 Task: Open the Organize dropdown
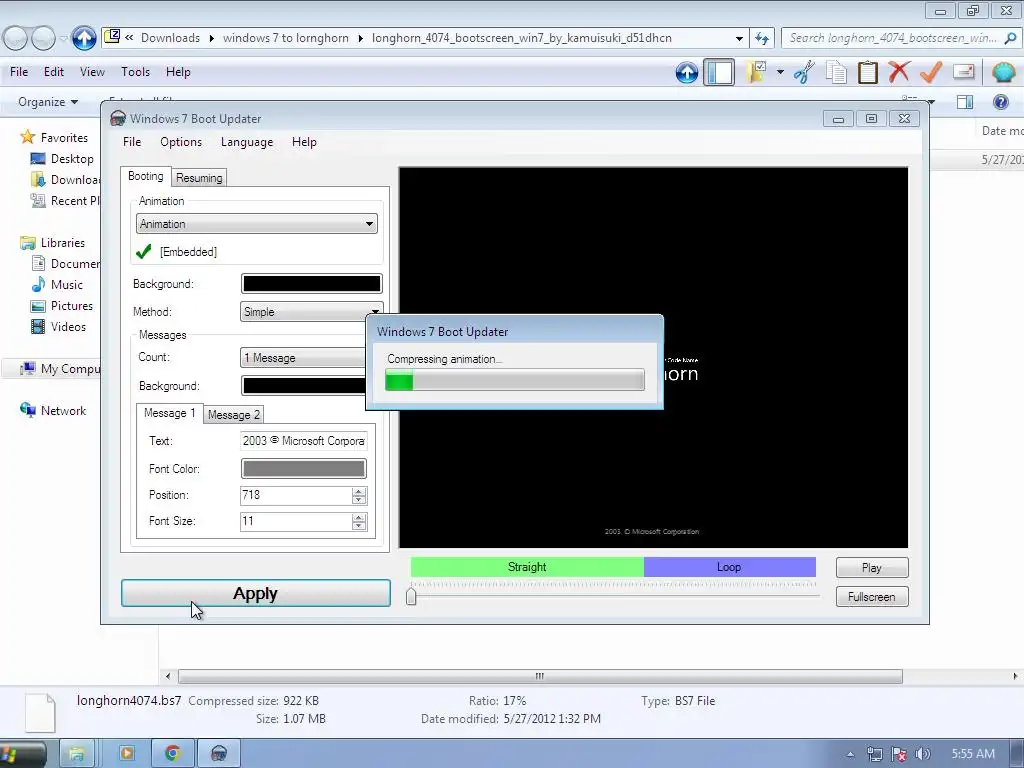pyautogui.click(x=48, y=102)
